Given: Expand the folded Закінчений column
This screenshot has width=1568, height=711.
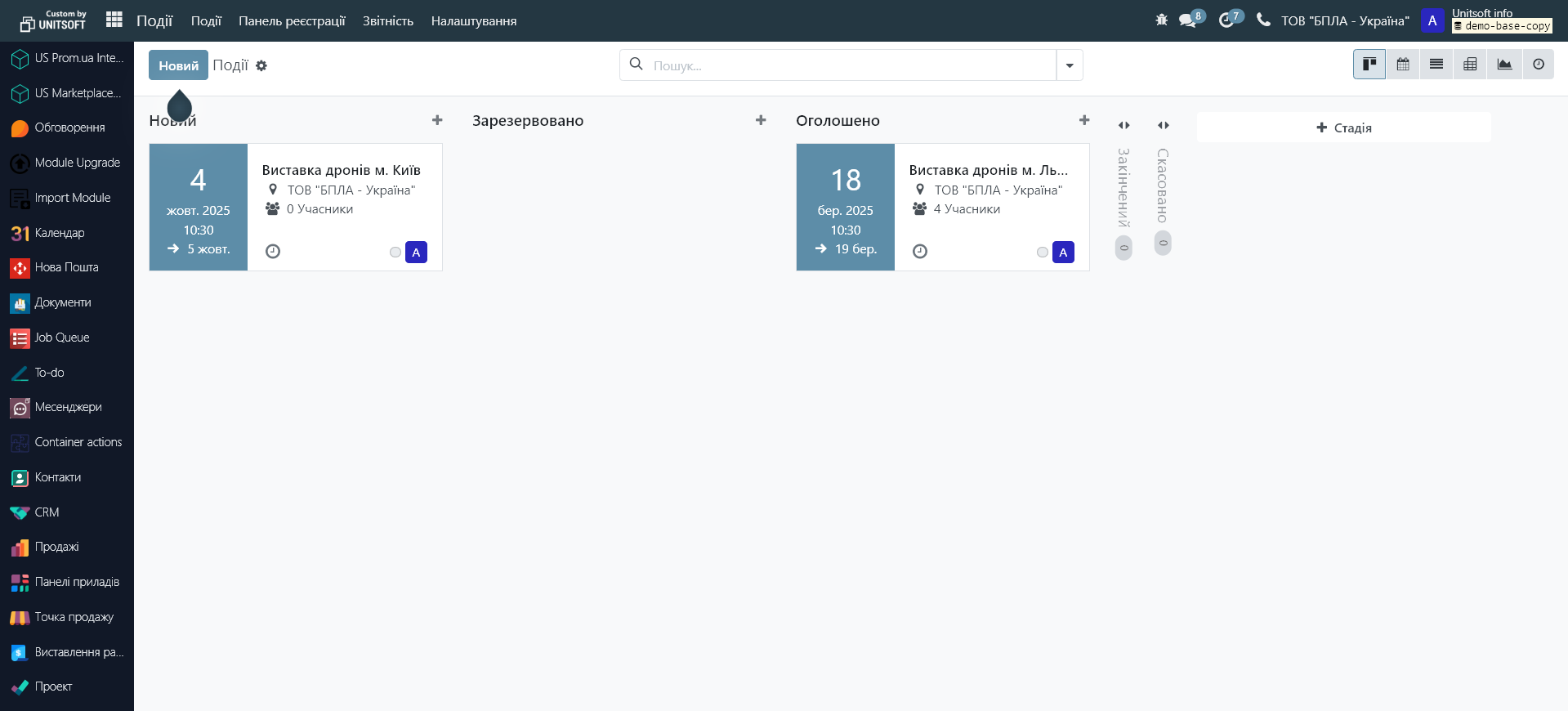Looking at the screenshot, I should [x=1124, y=125].
